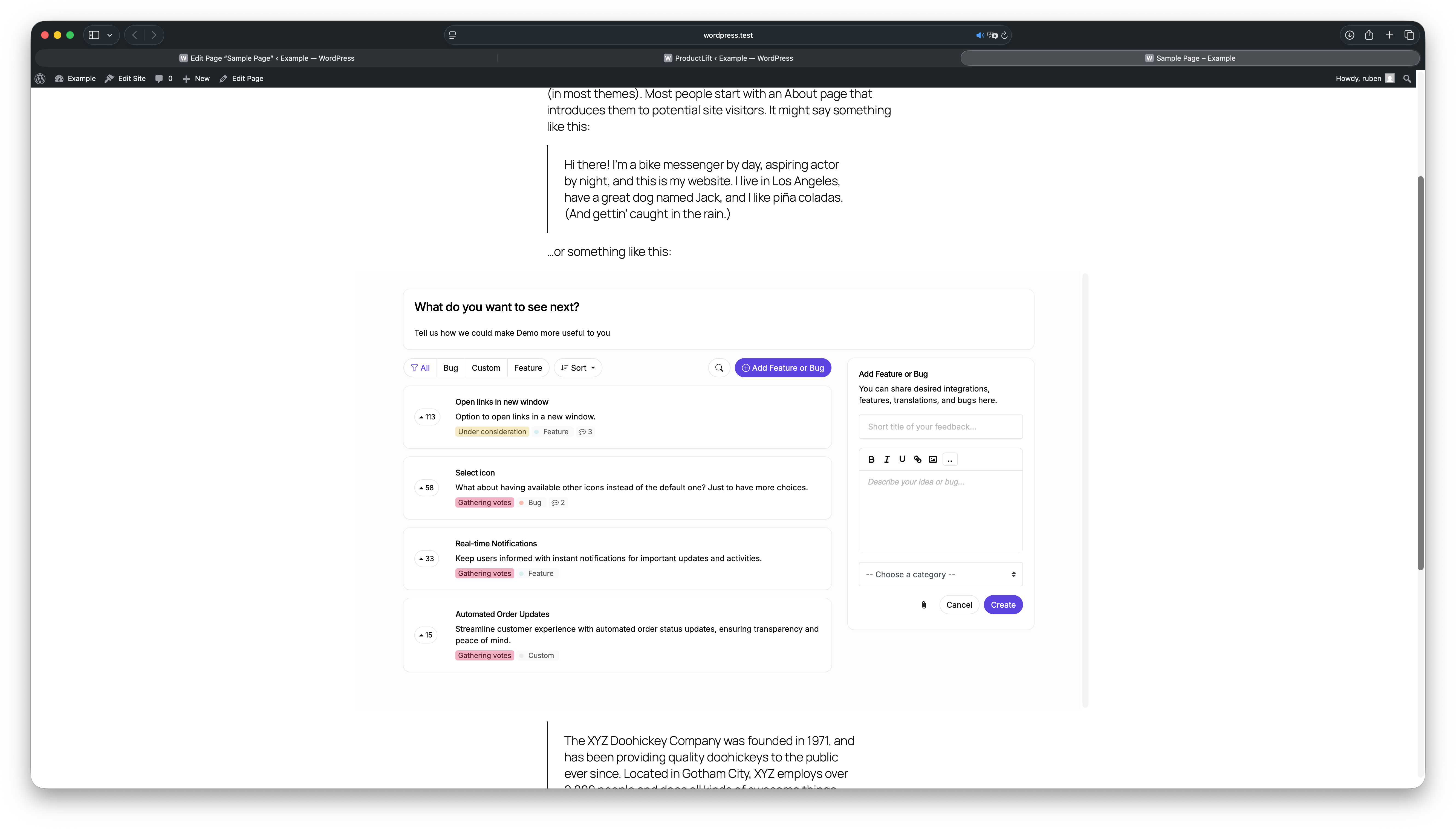The height and width of the screenshot is (829, 1456).
Task: Click the translate icon in the address bar
Action: click(x=992, y=35)
